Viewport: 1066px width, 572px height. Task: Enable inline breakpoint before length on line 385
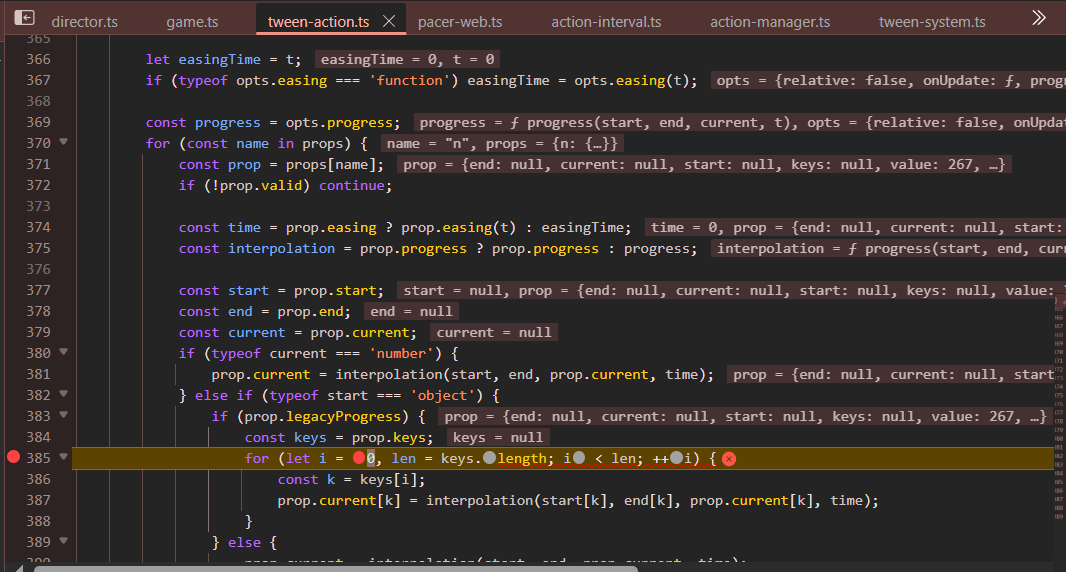tap(489, 458)
